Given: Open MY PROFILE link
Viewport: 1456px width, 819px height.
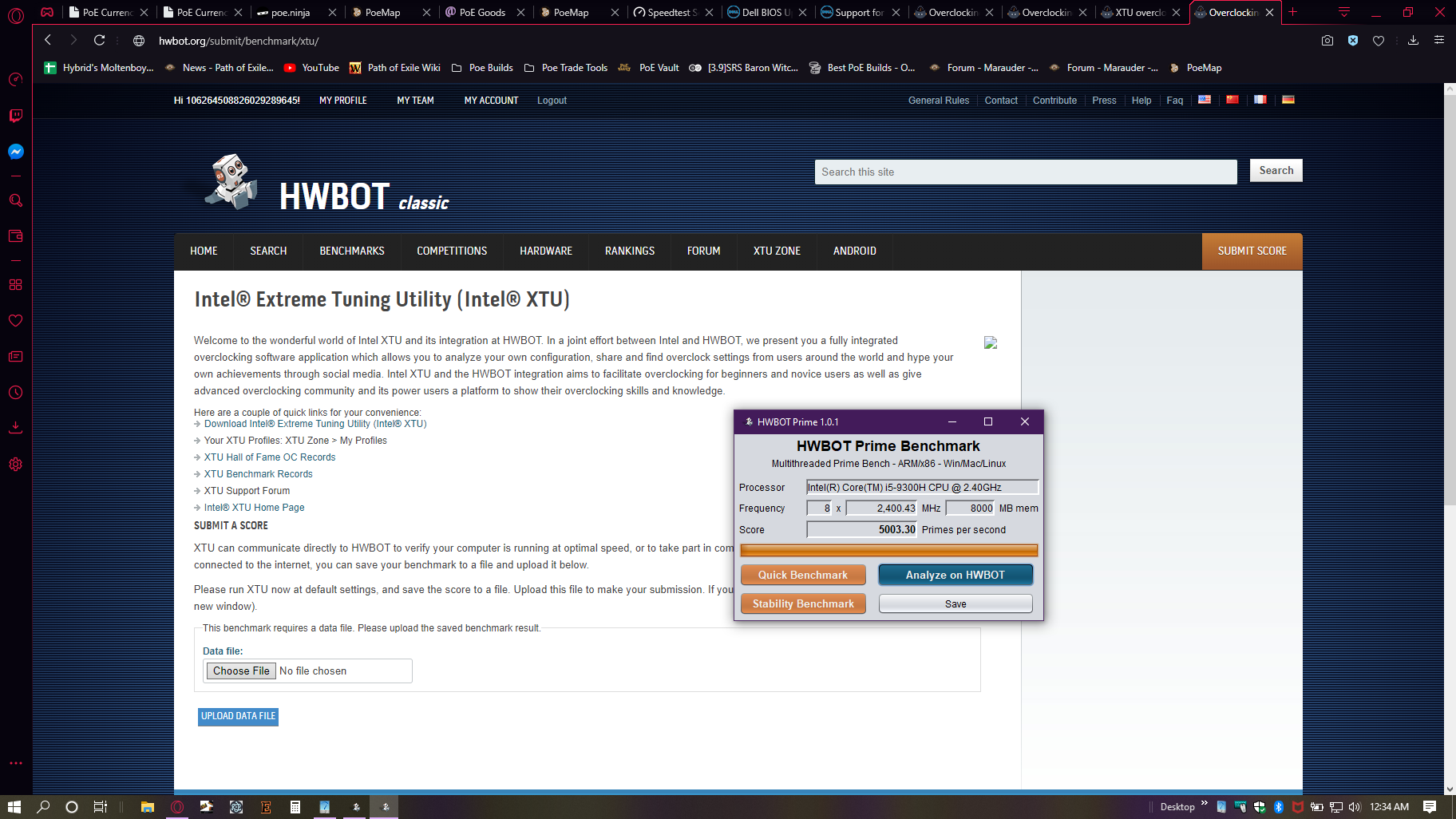Looking at the screenshot, I should coord(343,101).
